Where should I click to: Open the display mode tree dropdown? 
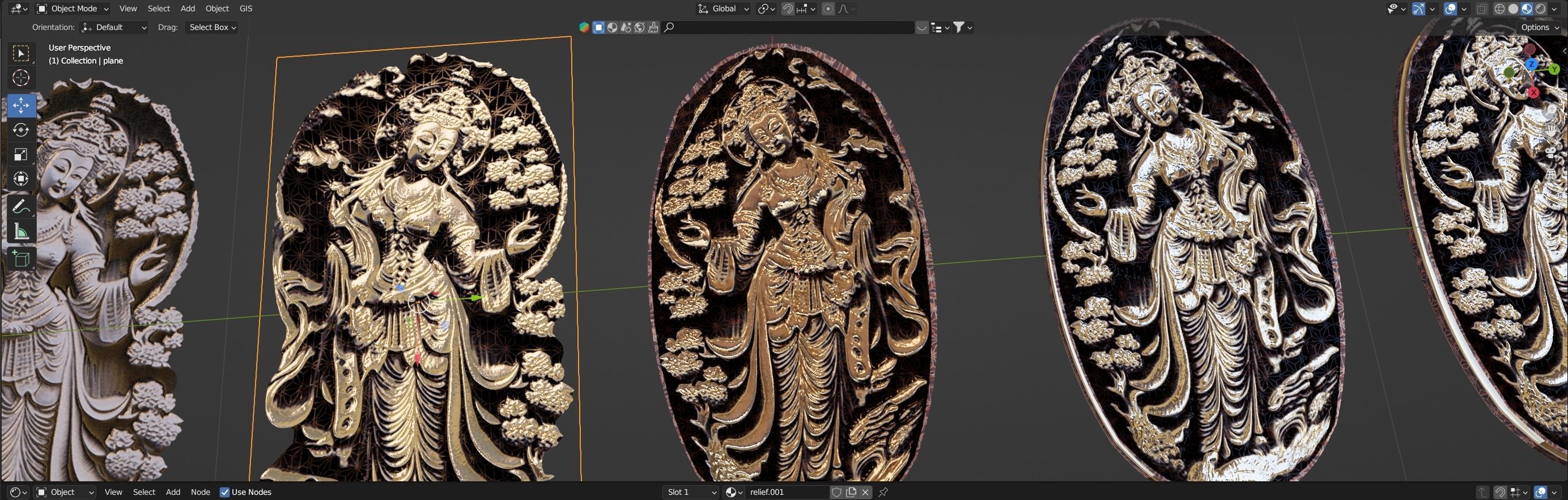coord(941,27)
